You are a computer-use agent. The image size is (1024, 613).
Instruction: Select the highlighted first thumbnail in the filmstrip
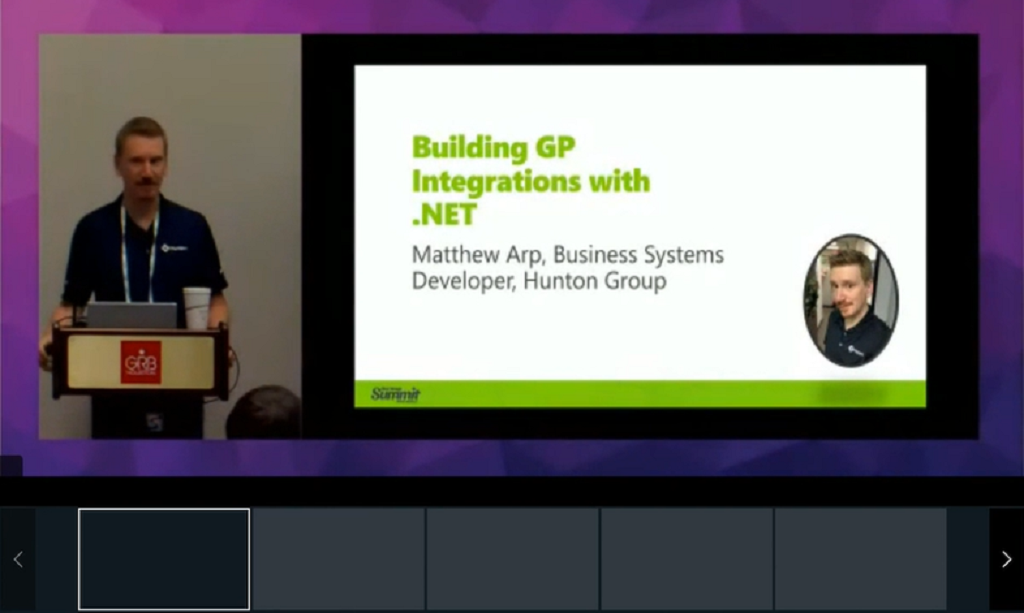[163, 559]
